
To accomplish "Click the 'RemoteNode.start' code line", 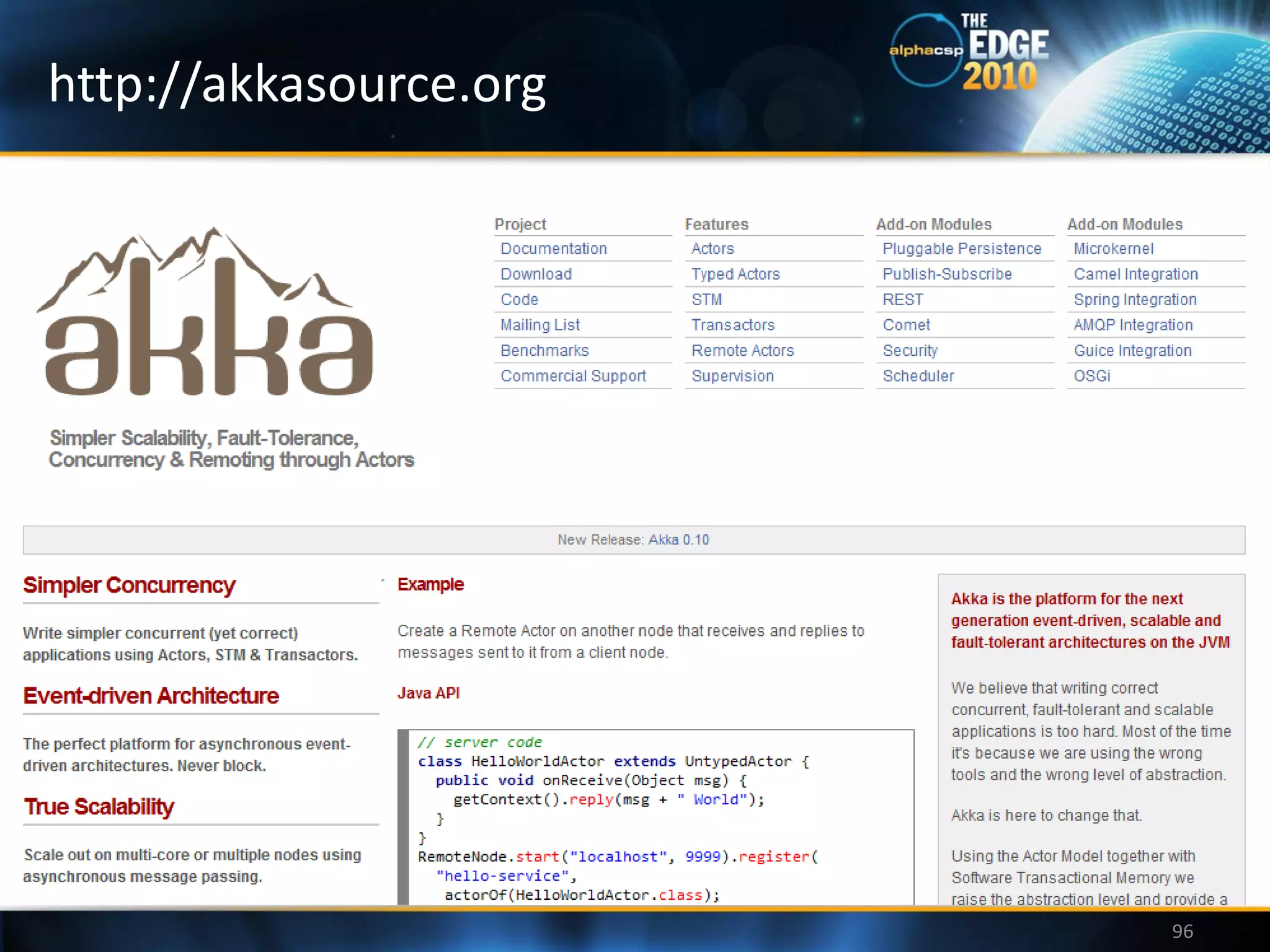I will tap(618, 857).
